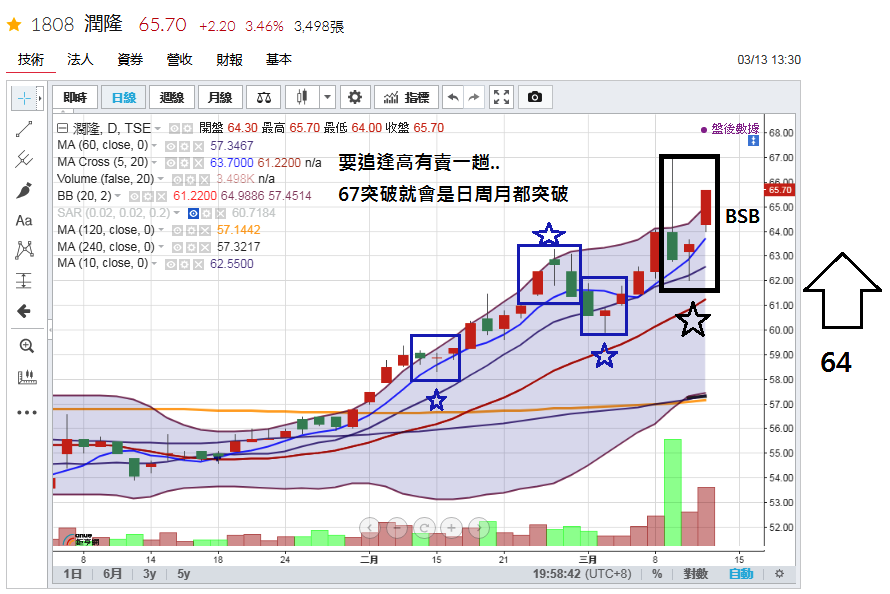
Task: Select 月線 monthly chart button
Action: point(220,98)
